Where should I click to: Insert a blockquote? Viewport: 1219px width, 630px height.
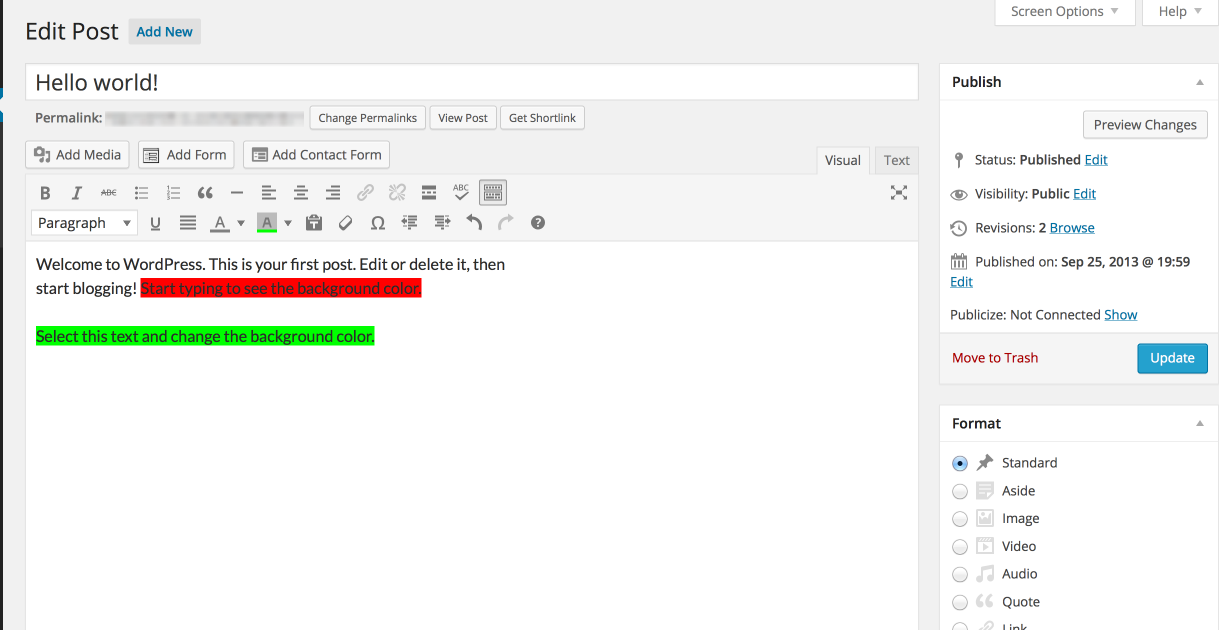click(205, 193)
